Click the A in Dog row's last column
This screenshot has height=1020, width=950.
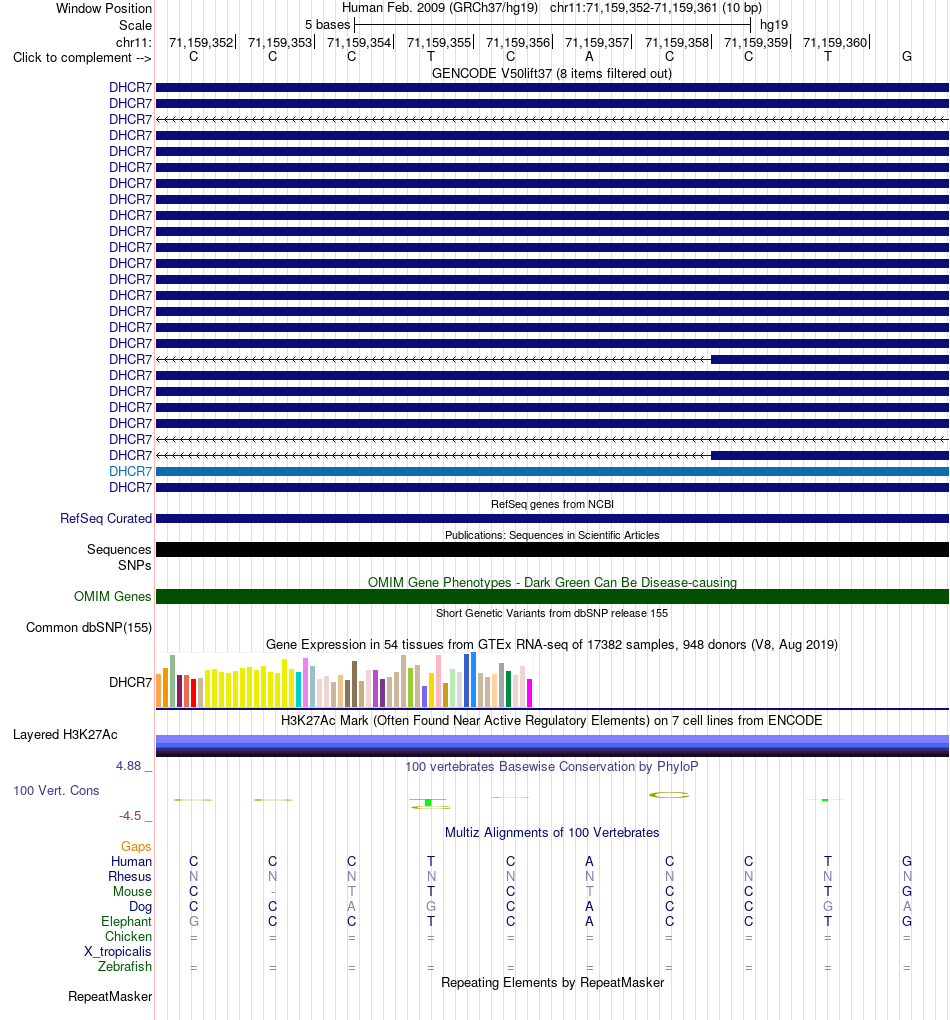pyautogui.click(x=906, y=907)
